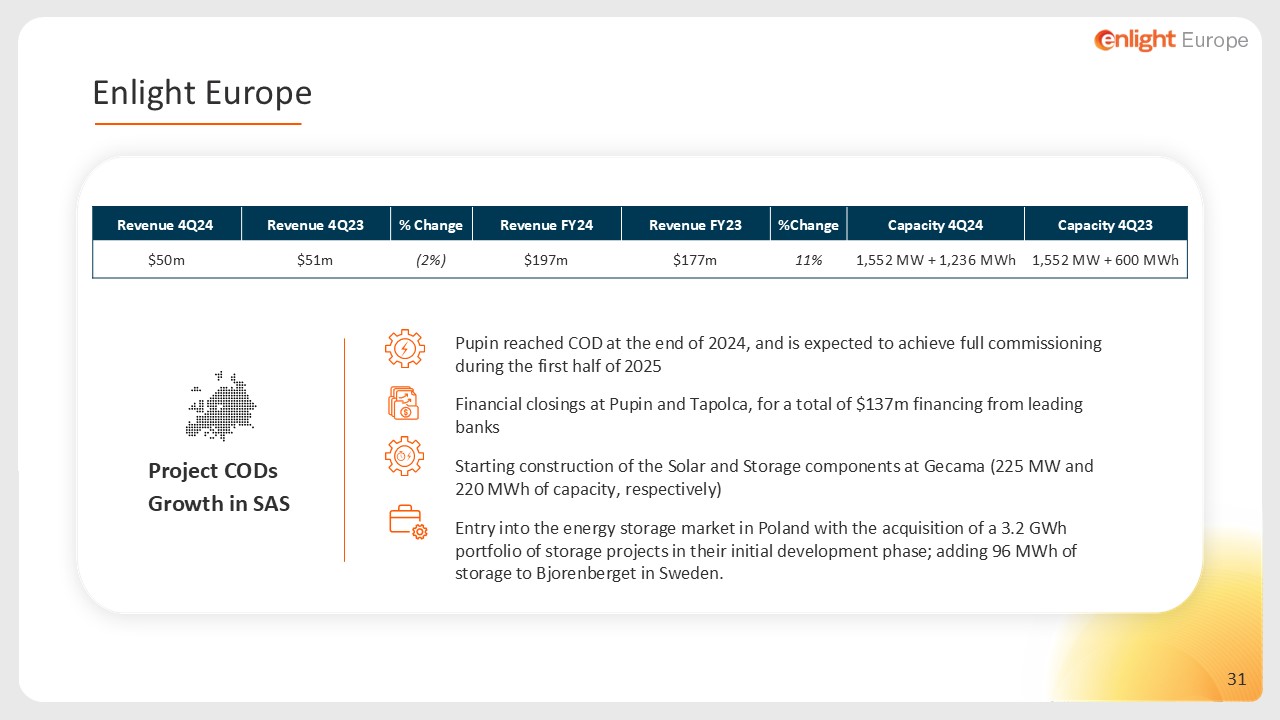
Task: Click the dotted Europe map icon
Action: (221, 406)
